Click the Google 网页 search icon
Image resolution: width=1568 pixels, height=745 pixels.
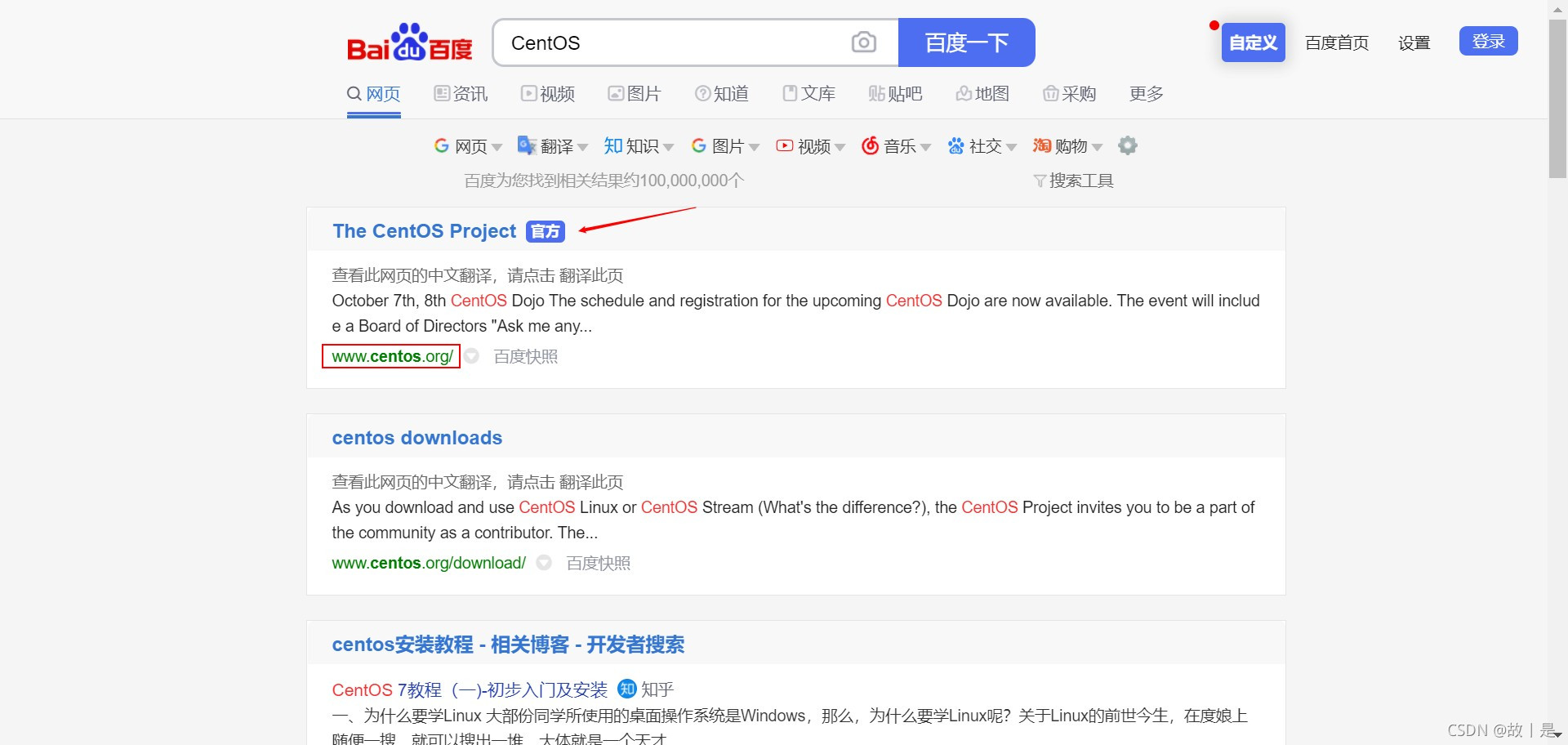(442, 145)
